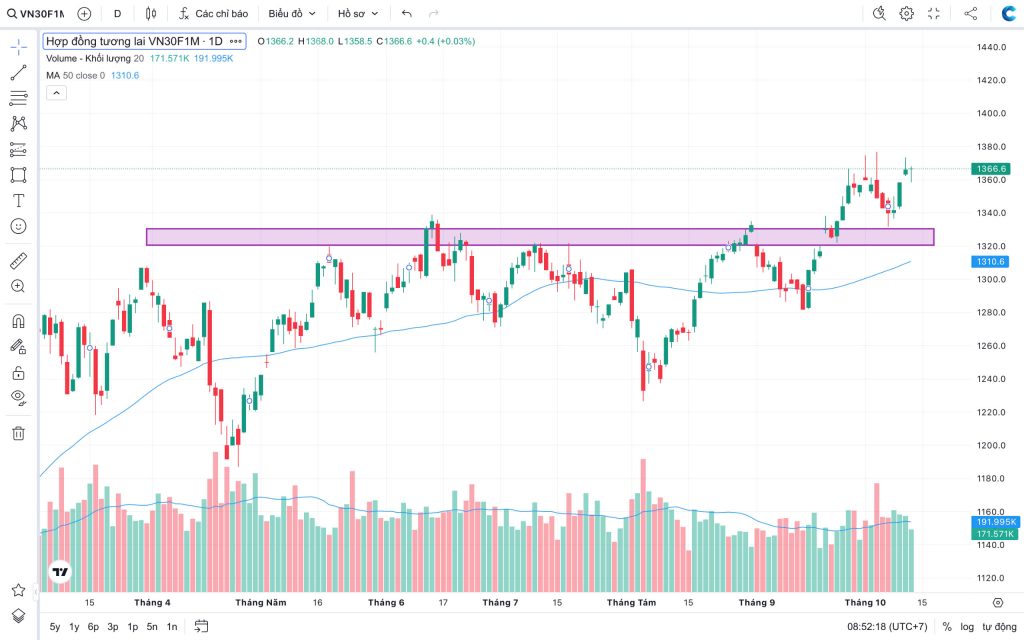Screen dimensions: 1024x640
Task: Hide all drawings with the eye icon
Action: pyautogui.click(x=18, y=397)
